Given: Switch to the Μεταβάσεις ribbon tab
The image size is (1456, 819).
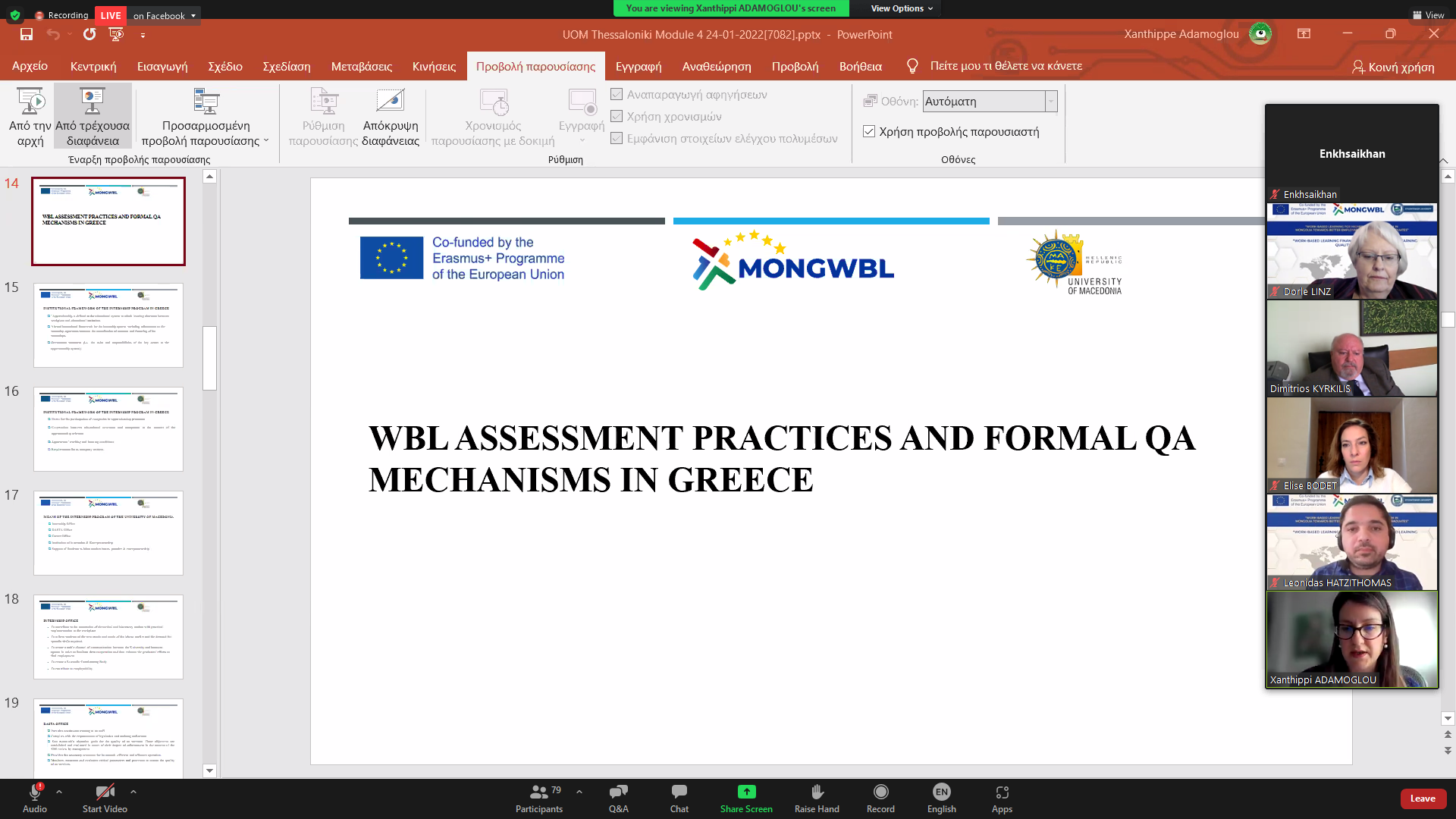Looking at the screenshot, I should [362, 66].
